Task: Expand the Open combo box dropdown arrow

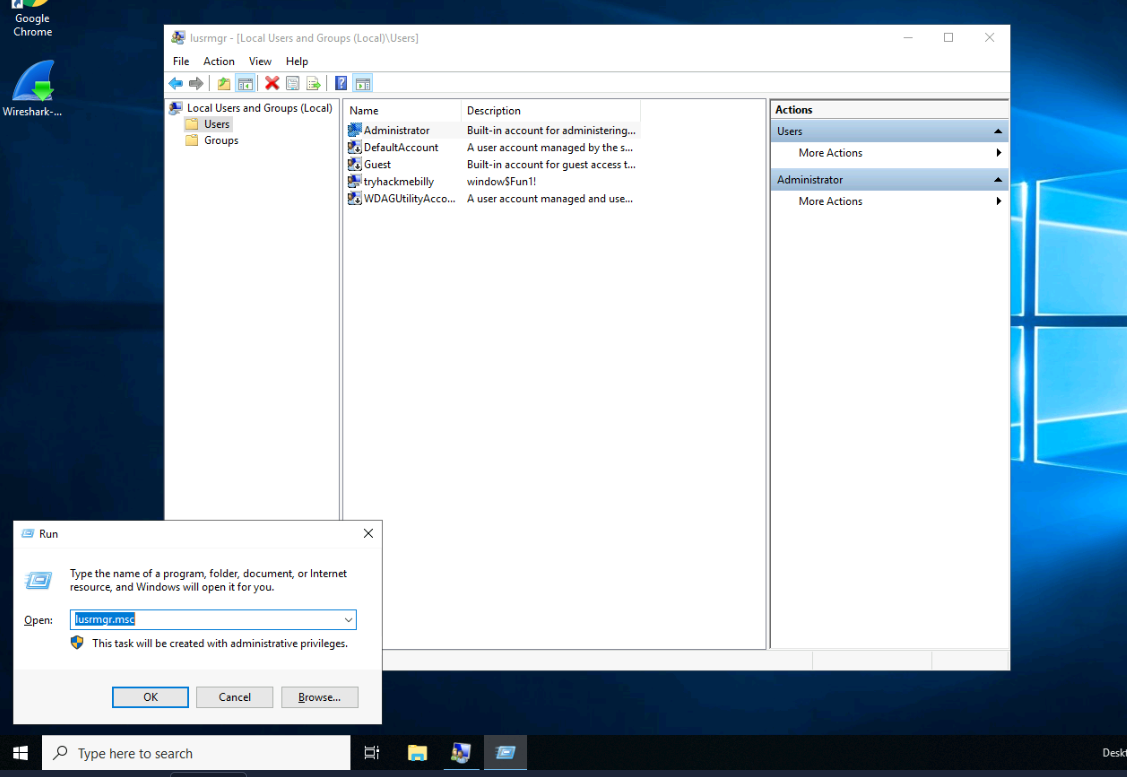Action: click(348, 620)
